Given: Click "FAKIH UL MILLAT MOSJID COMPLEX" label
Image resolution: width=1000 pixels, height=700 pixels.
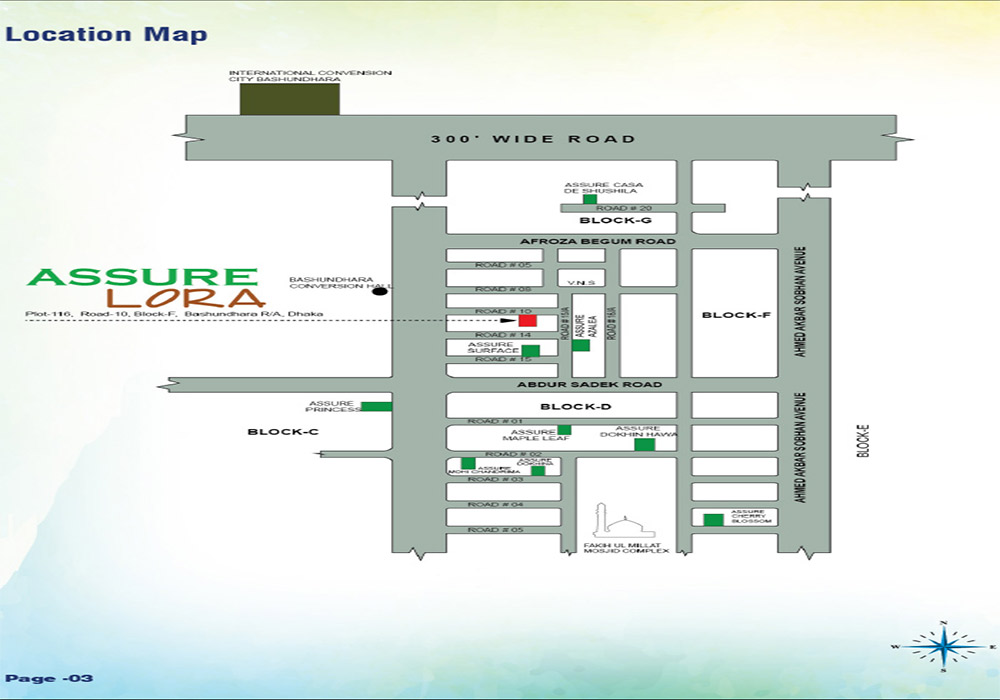Looking at the screenshot, I should pos(626,548).
